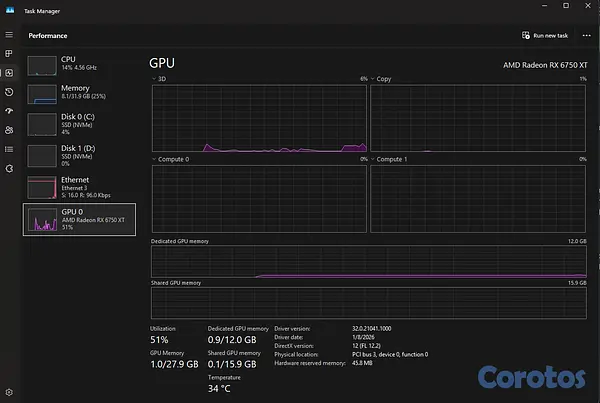Select Disk 1 (D:) entry
Image resolution: width=600 pixels, height=403 pixels.
[x=79, y=155]
